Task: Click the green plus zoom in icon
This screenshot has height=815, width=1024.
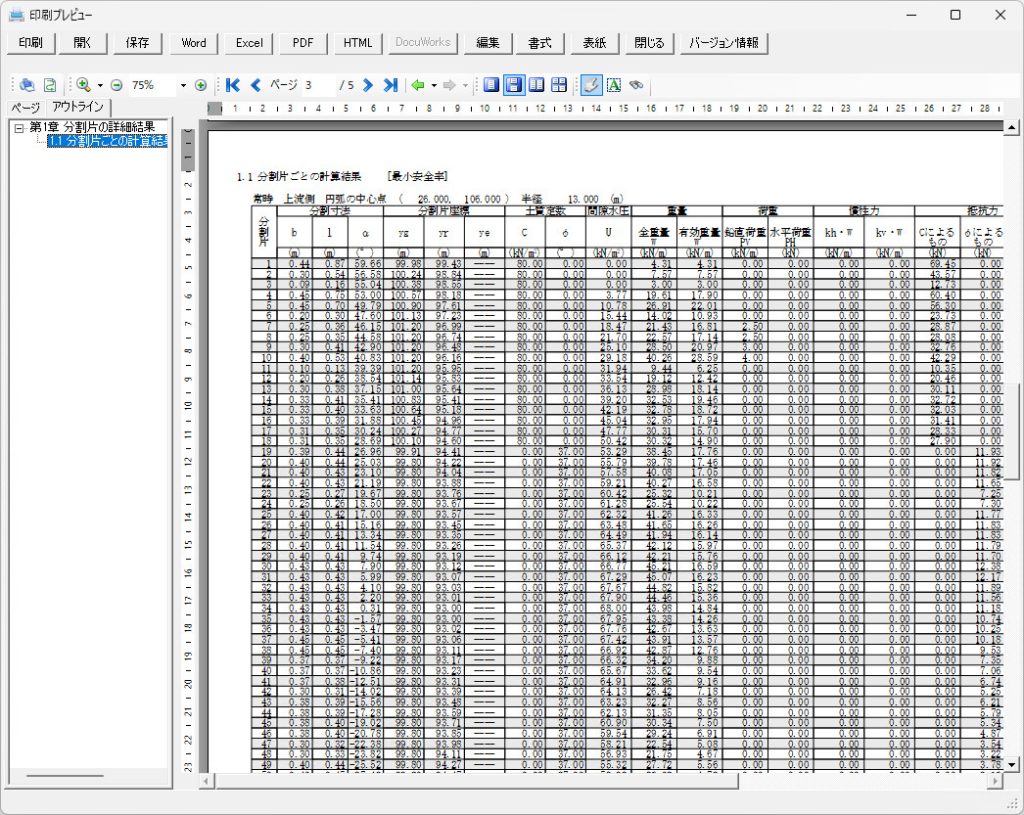Action: (201, 85)
